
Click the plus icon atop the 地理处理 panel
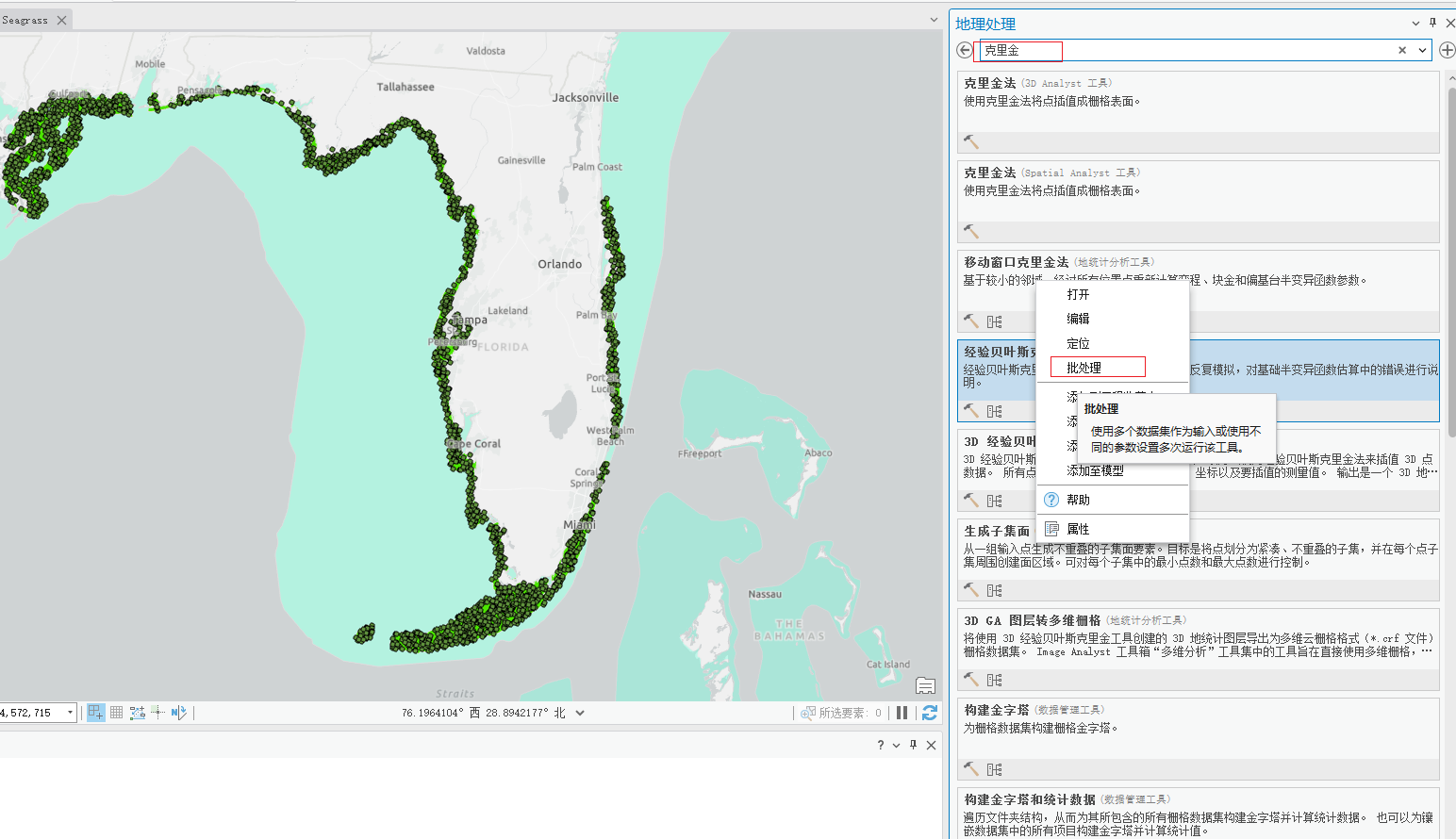[1447, 50]
